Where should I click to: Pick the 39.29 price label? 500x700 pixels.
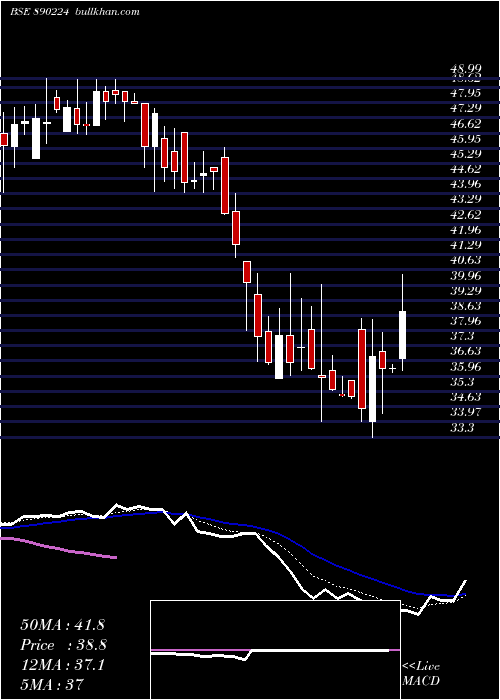point(466,291)
